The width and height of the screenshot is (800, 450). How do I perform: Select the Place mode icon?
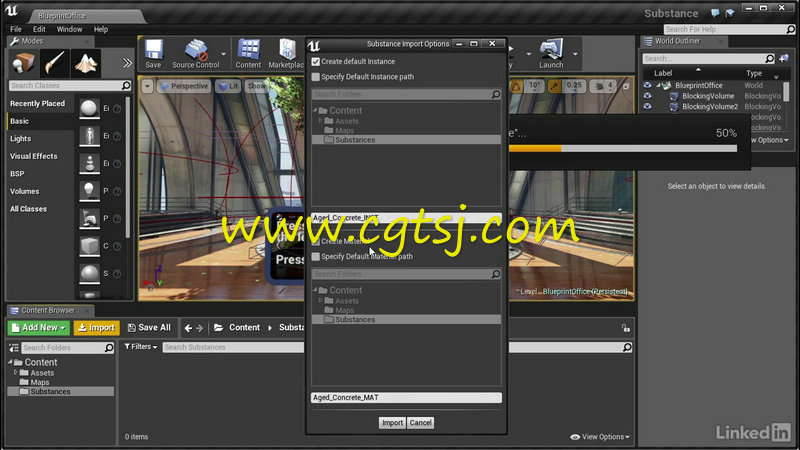(22, 63)
